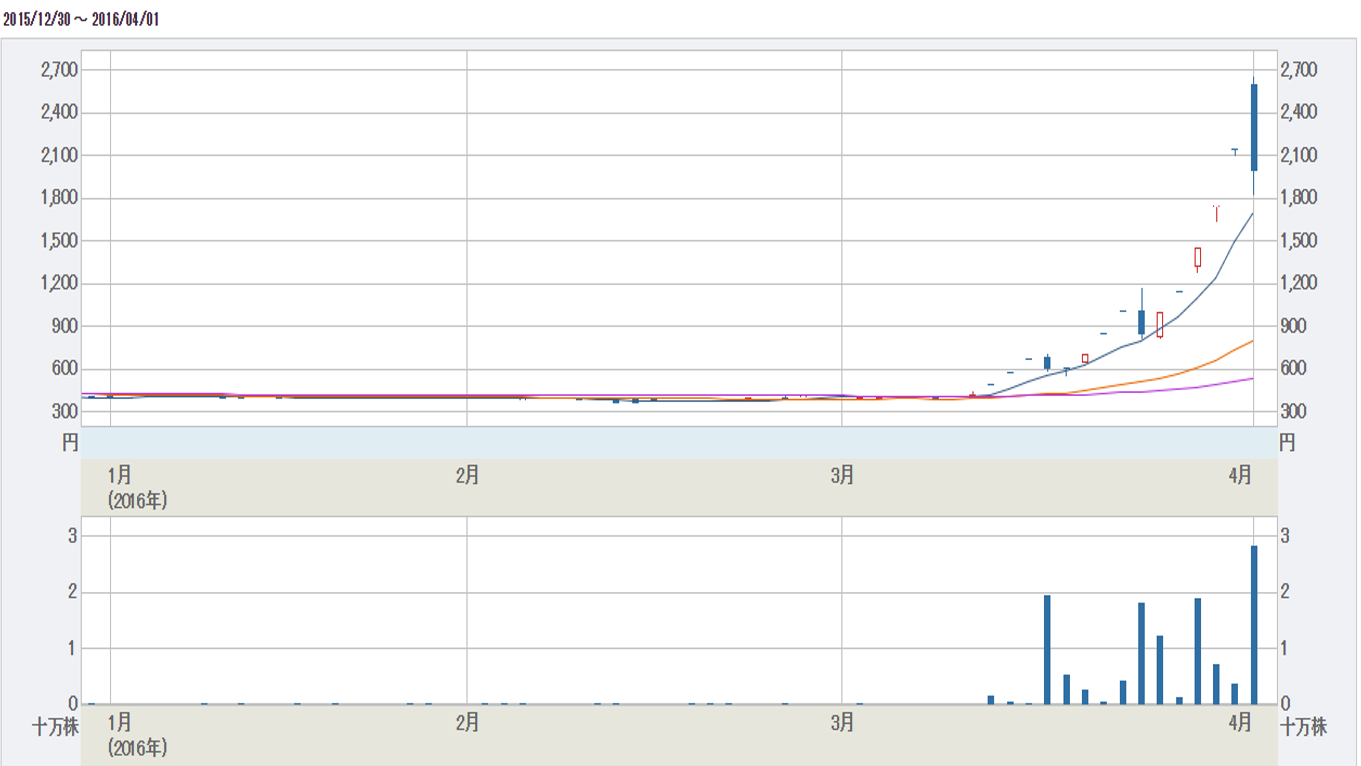Click the 4月 label below the price chart
The image size is (1361, 766).
click(1240, 476)
